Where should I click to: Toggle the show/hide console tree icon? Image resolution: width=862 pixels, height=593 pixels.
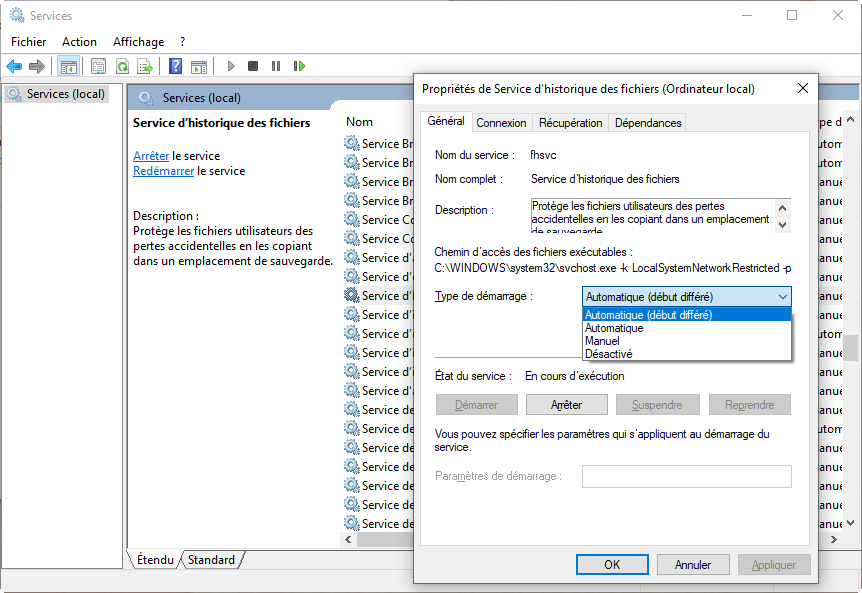69,66
